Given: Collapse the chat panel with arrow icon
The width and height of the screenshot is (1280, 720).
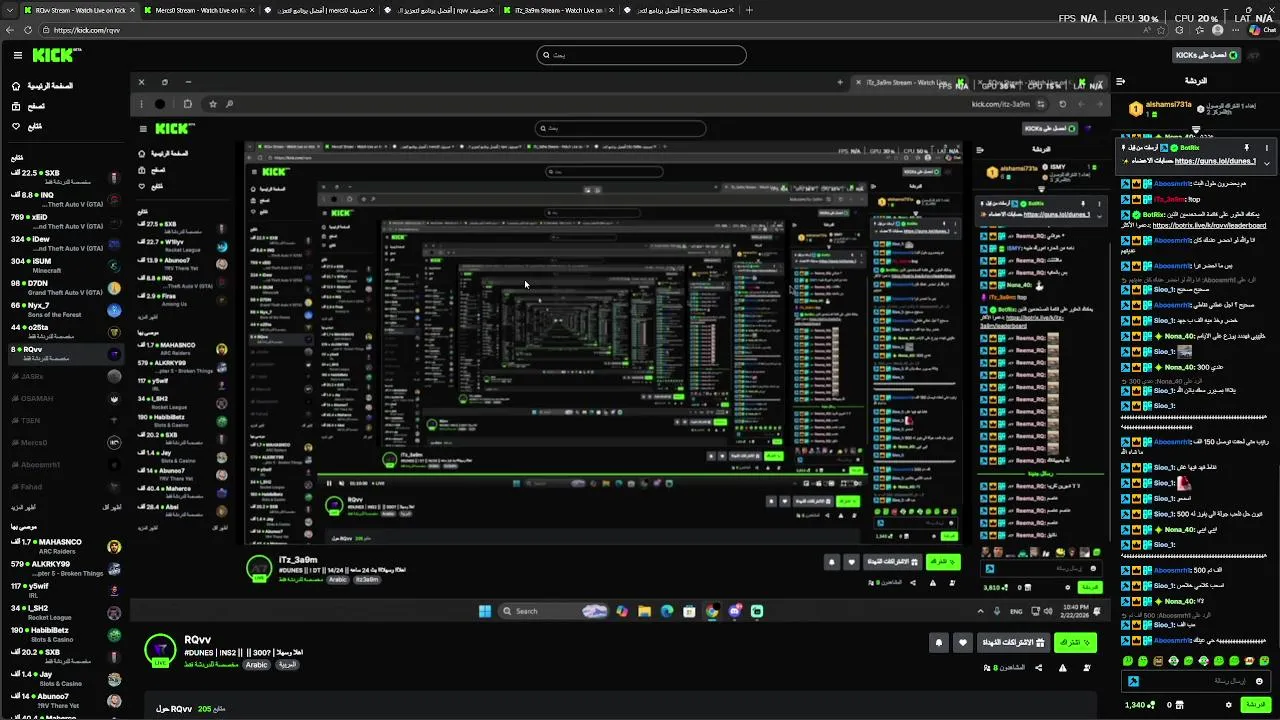Looking at the screenshot, I should point(1121,81).
